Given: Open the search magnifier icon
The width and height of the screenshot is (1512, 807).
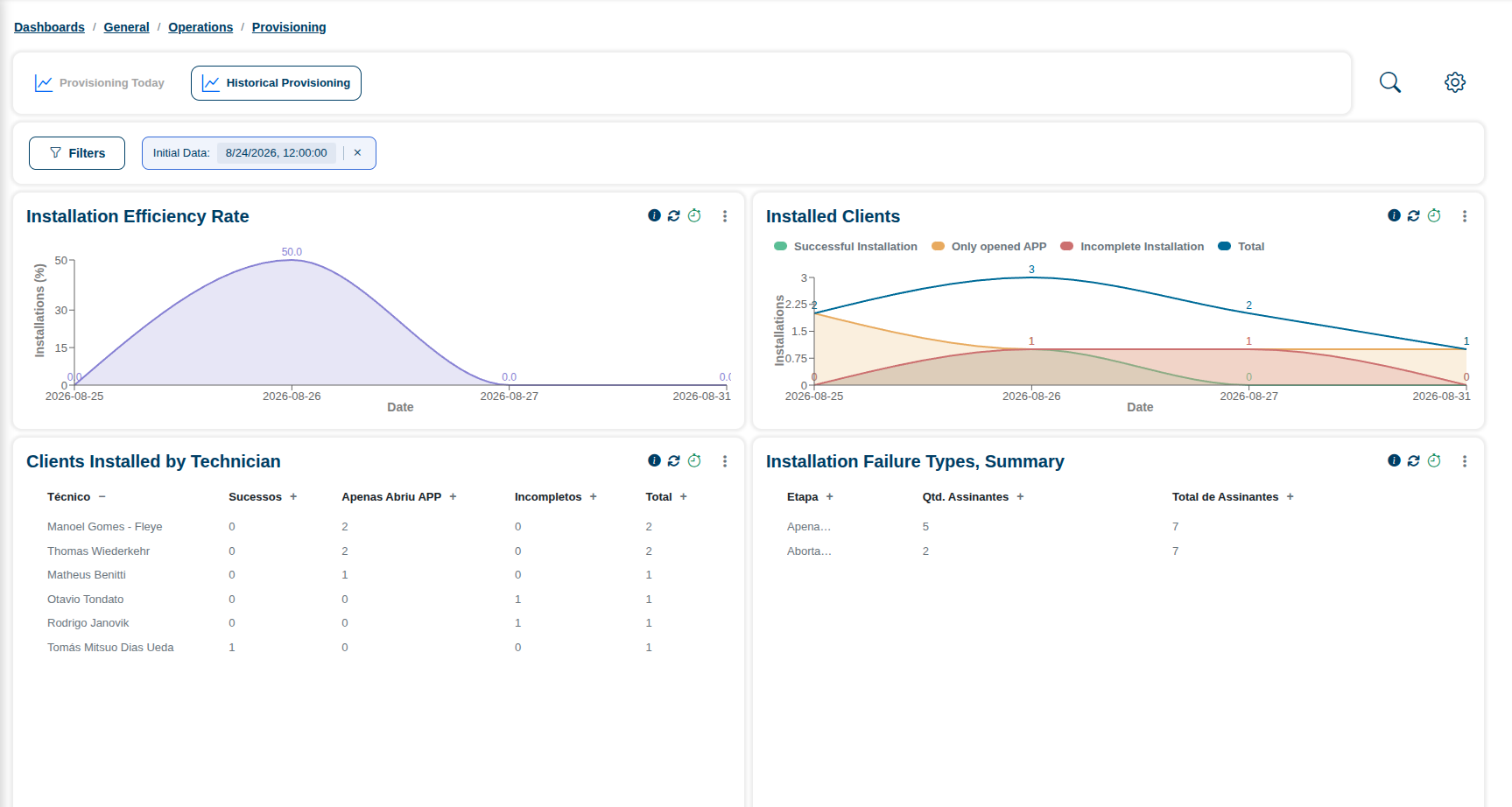Looking at the screenshot, I should [1390, 82].
